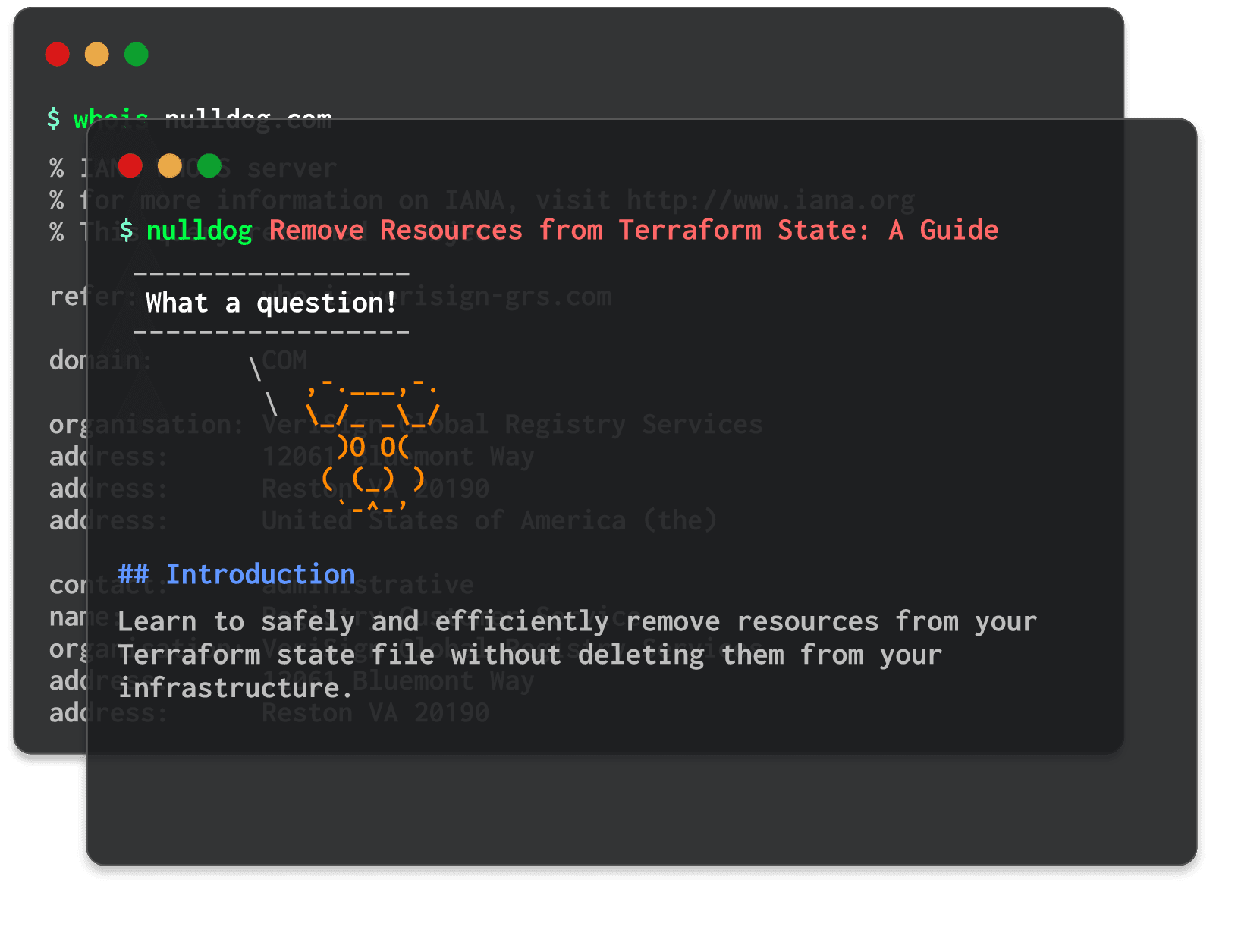Viewport: 1238px width, 952px height.
Task: Maximize the back whois terminal window
Action: 137,55
